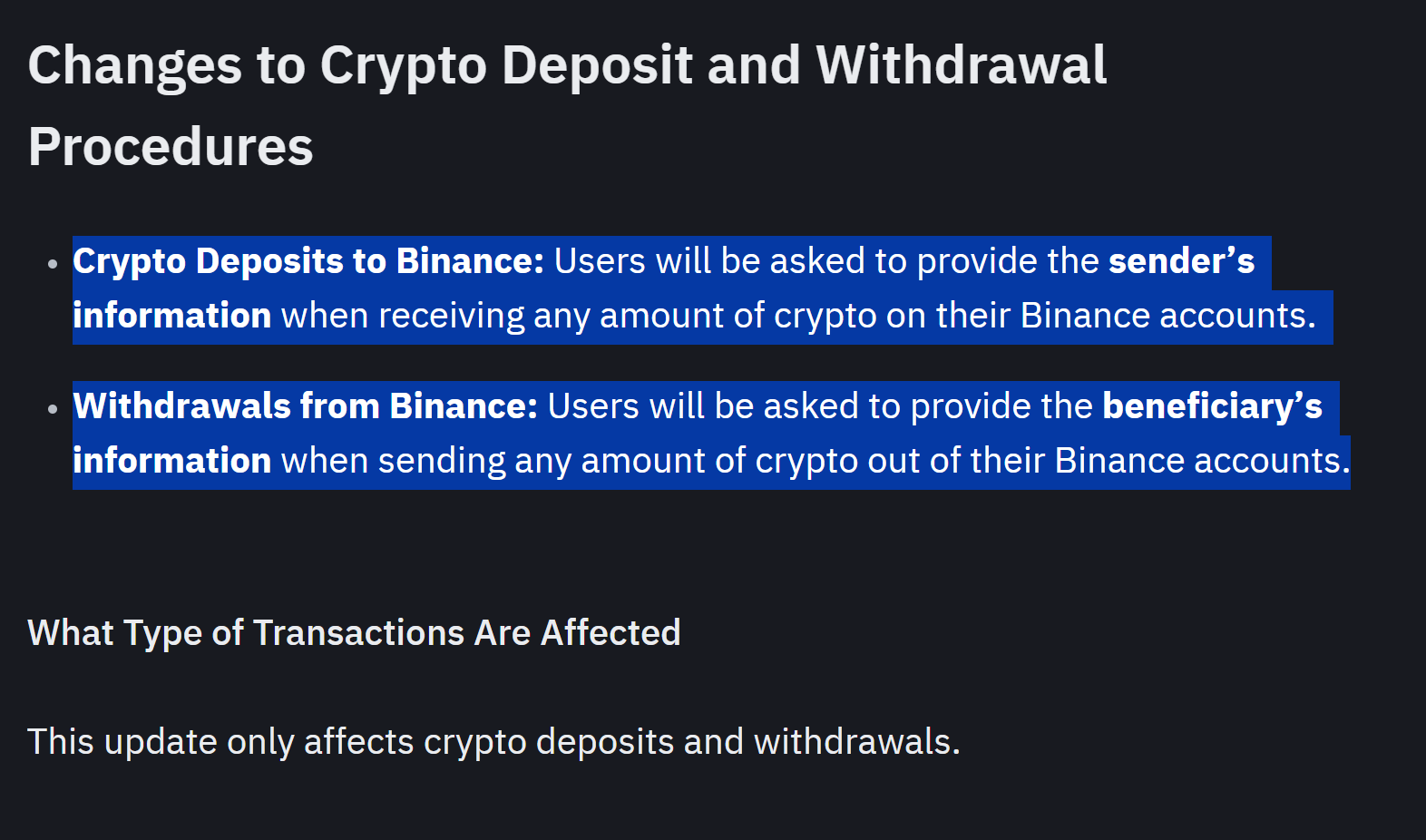Click the "What Type of Transactions Are Affected" subheading
The height and width of the screenshot is (840, 1426).
pyautogui.click(x=354, y=633)
